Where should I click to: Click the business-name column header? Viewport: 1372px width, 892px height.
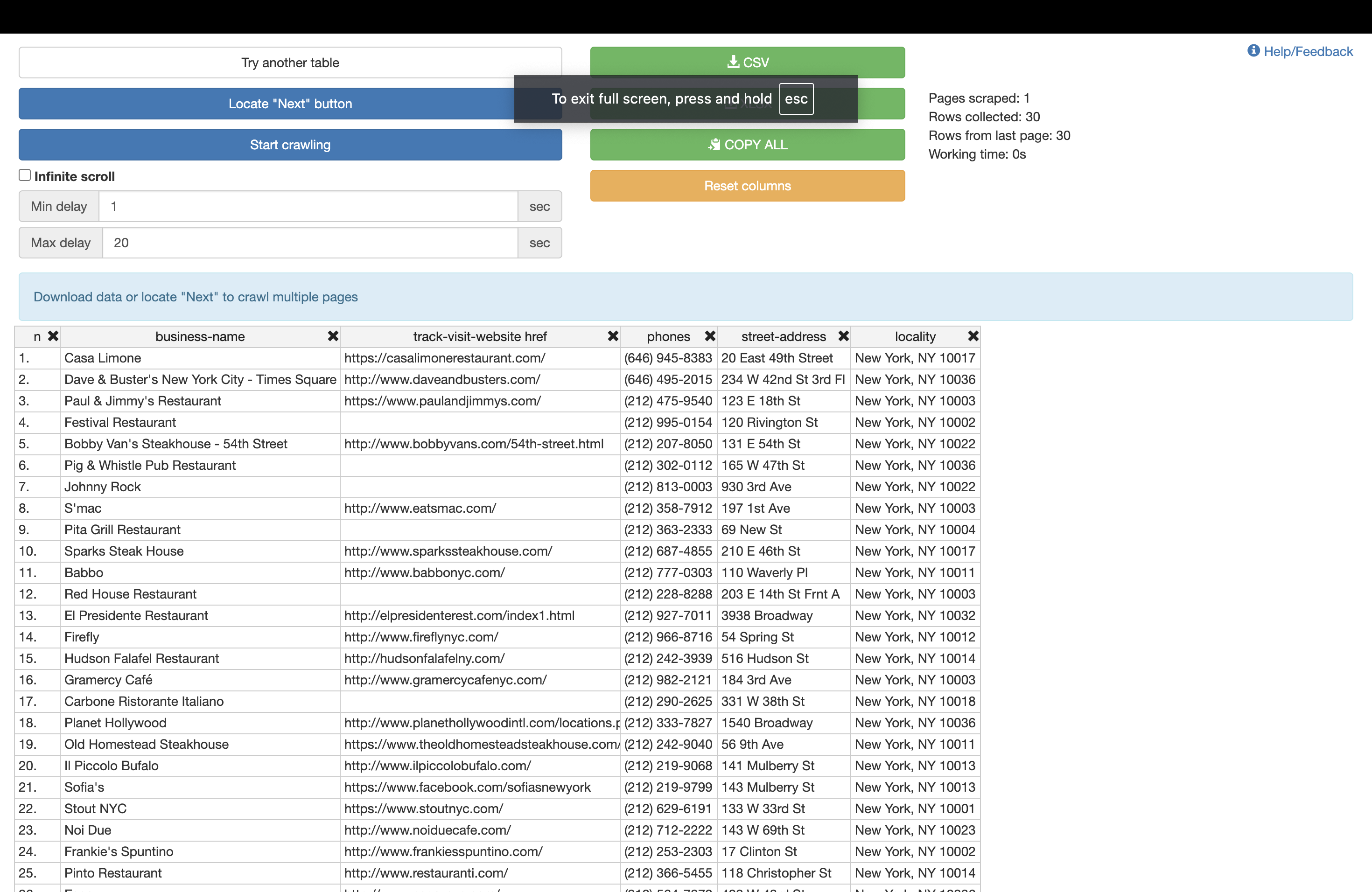click(199, 336)
